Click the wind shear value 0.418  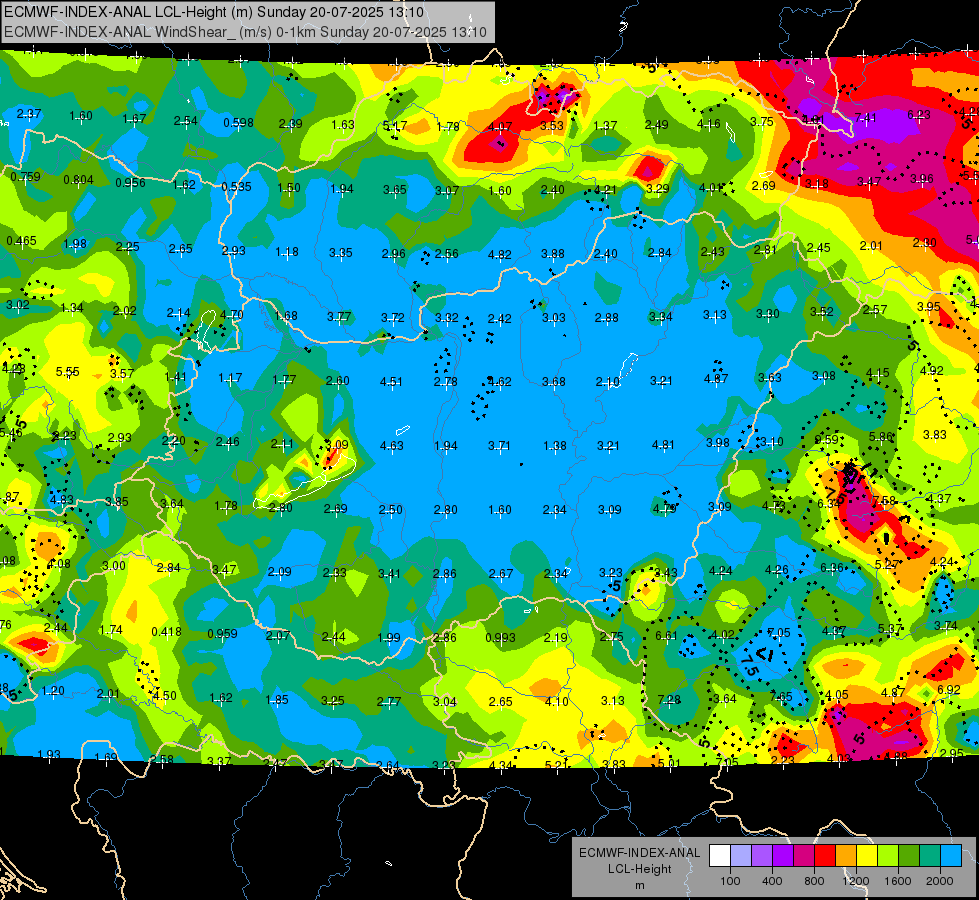[x=167, y=632]
